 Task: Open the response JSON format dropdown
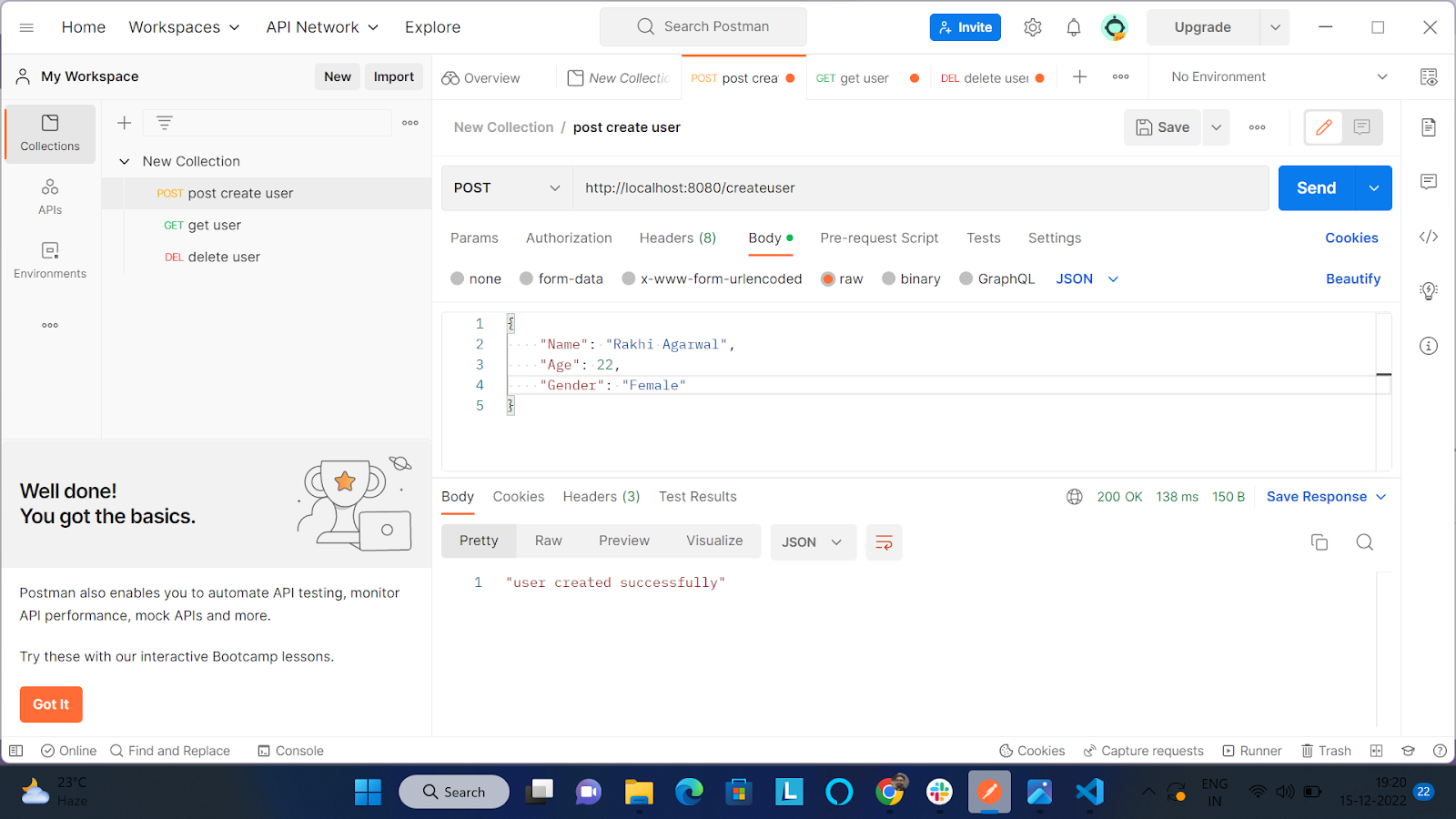click(x=813, y=542)
